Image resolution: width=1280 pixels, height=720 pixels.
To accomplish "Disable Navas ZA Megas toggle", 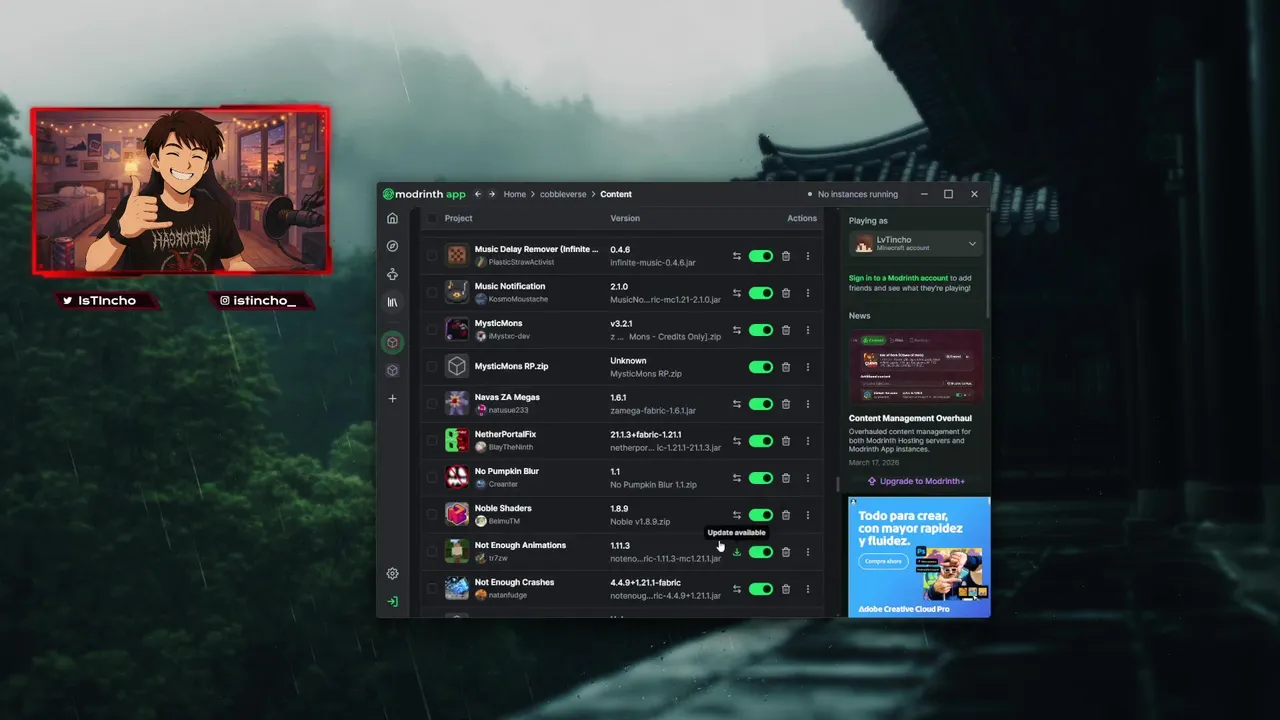I will click(x=761, y=404).
